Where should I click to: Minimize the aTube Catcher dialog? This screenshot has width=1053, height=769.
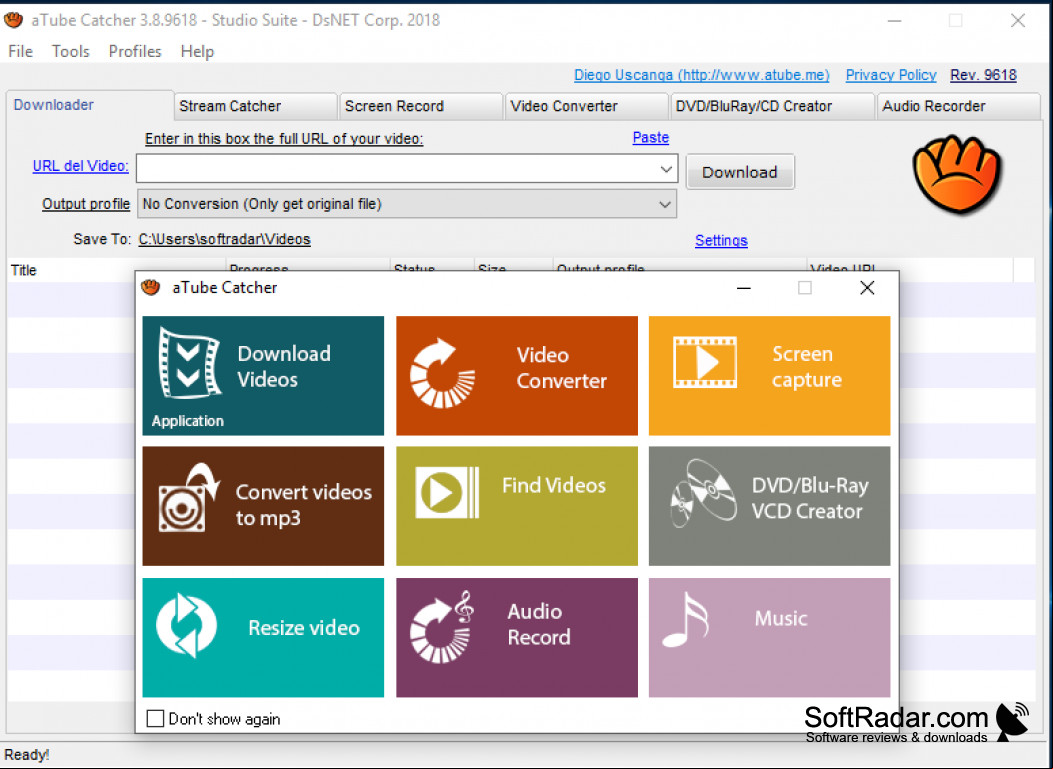point(743,288)
